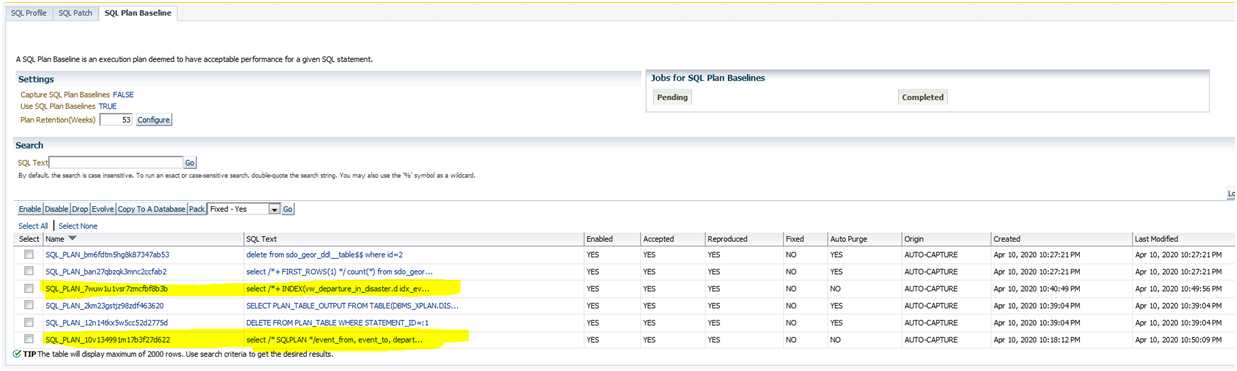The height and width of the screenshot is (371, 1237).
Task: Click the Copy To A Database button
Action: click(x=151, y=209)
